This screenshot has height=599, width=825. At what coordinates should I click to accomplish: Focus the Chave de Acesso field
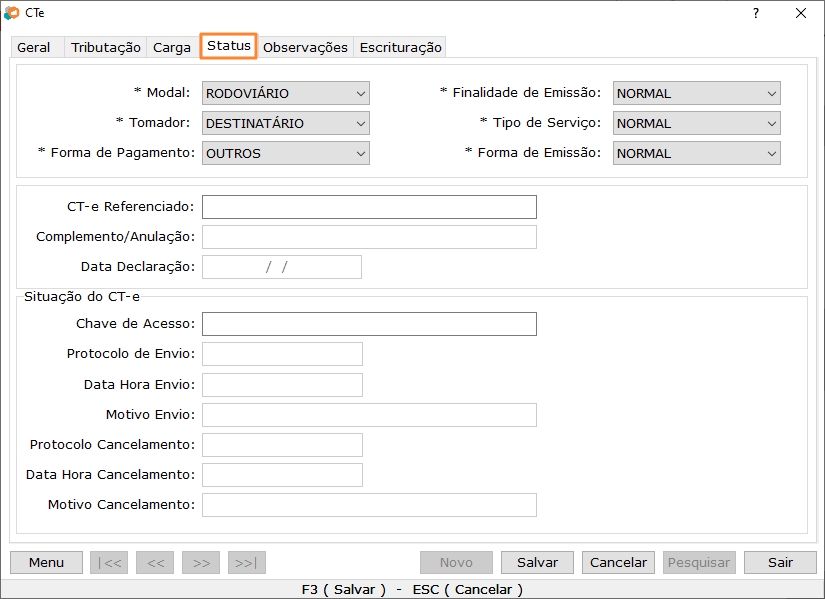(369, 324)
